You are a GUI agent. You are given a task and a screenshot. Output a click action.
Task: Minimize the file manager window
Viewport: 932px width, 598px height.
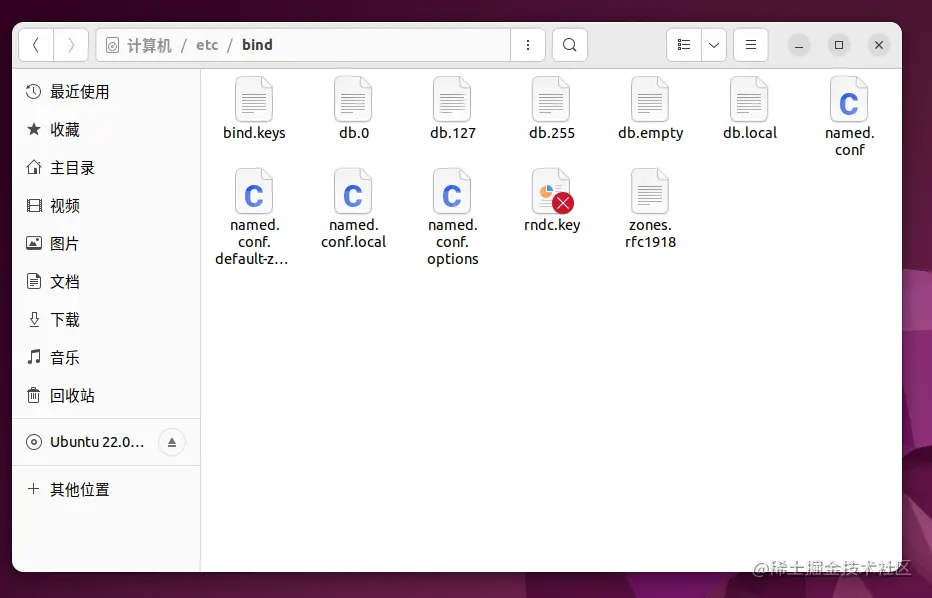pyautogui.click(x=799, y=45)
